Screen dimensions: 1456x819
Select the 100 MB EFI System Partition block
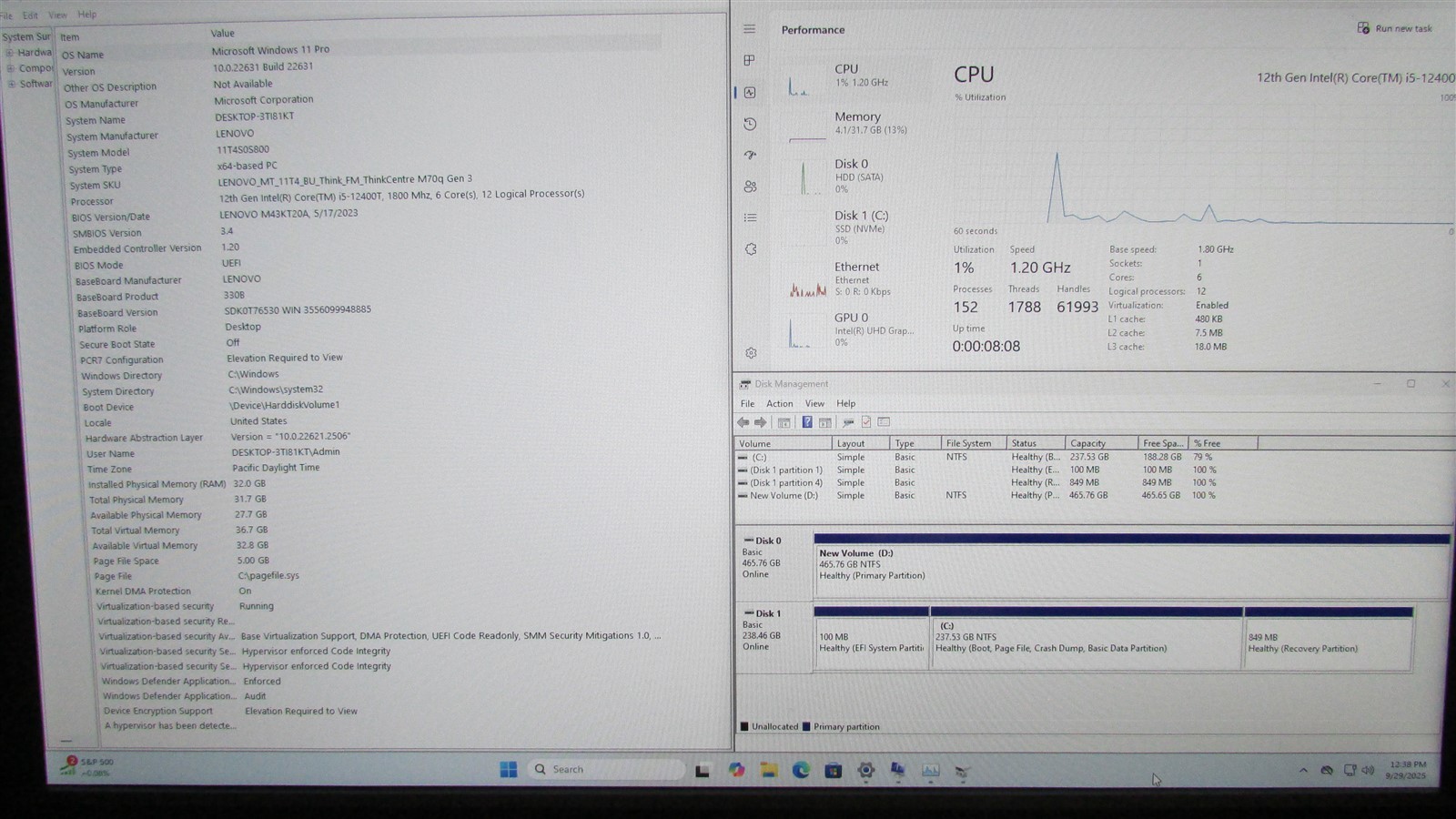871,639
